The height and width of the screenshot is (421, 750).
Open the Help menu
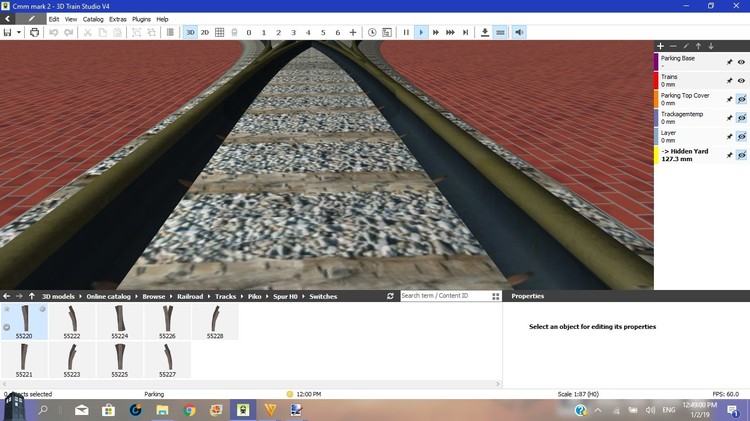pos(162,19)
